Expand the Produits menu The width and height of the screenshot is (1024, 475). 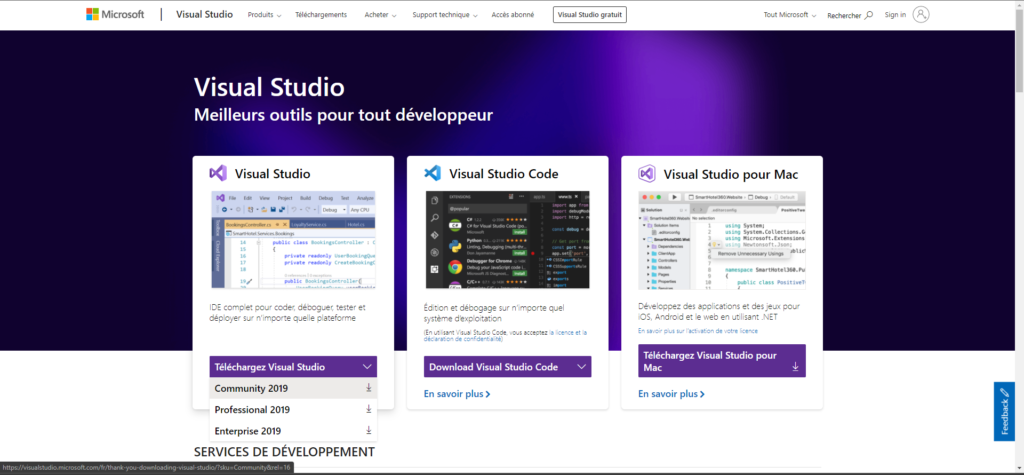(x=264, y=15)
